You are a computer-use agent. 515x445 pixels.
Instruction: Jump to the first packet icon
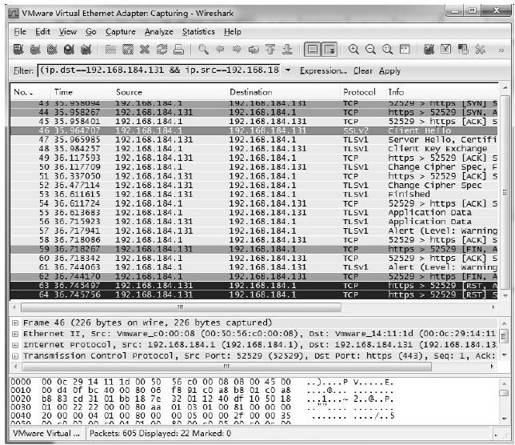(270, 50)
